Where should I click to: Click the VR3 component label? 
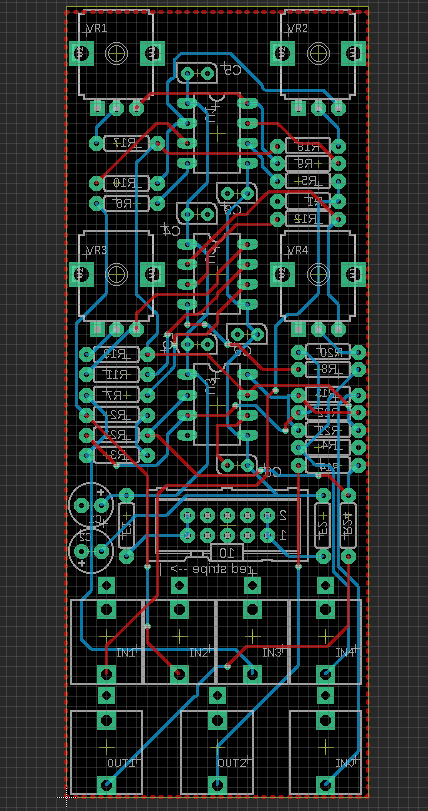[97, 251]
